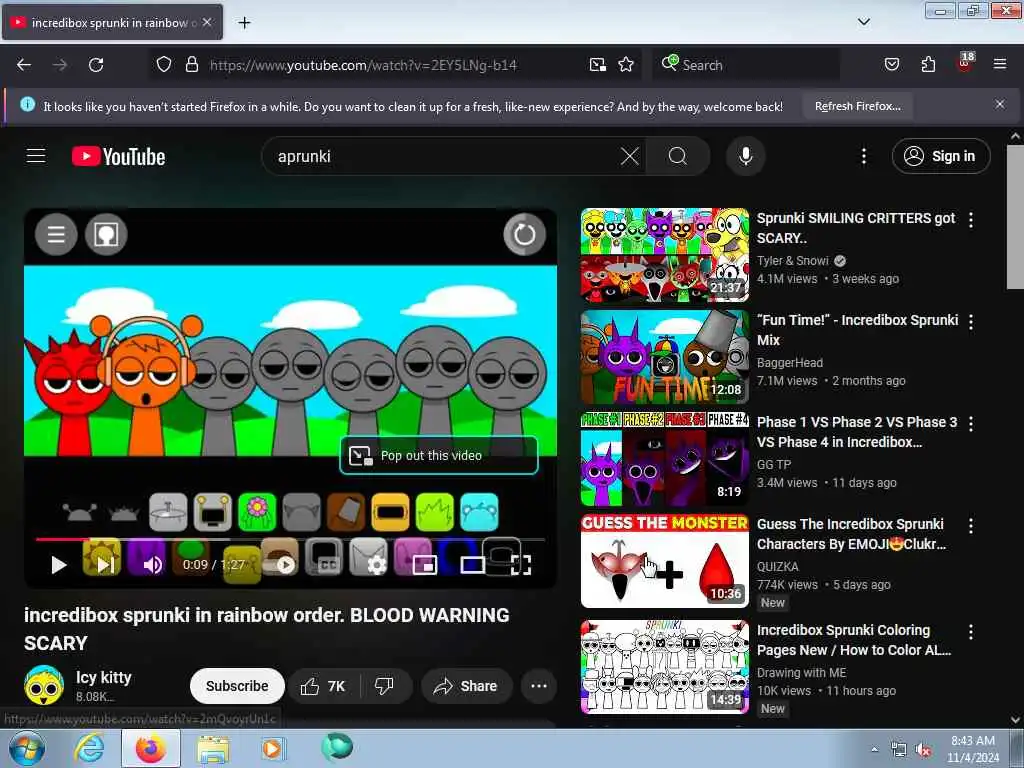
Task: List all tabs with the chevron dropdown
Action: [864, 22]
